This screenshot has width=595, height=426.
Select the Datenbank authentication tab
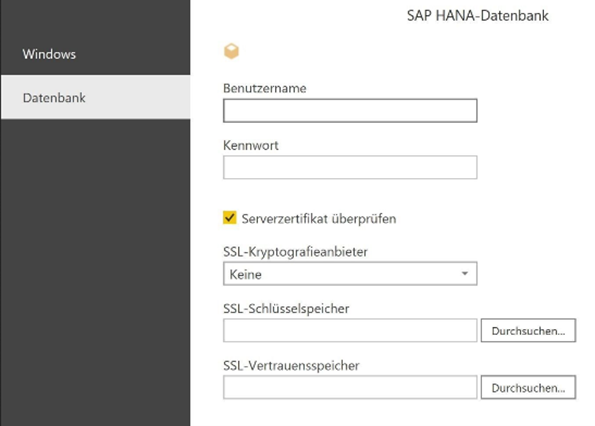tap(95, 97)
